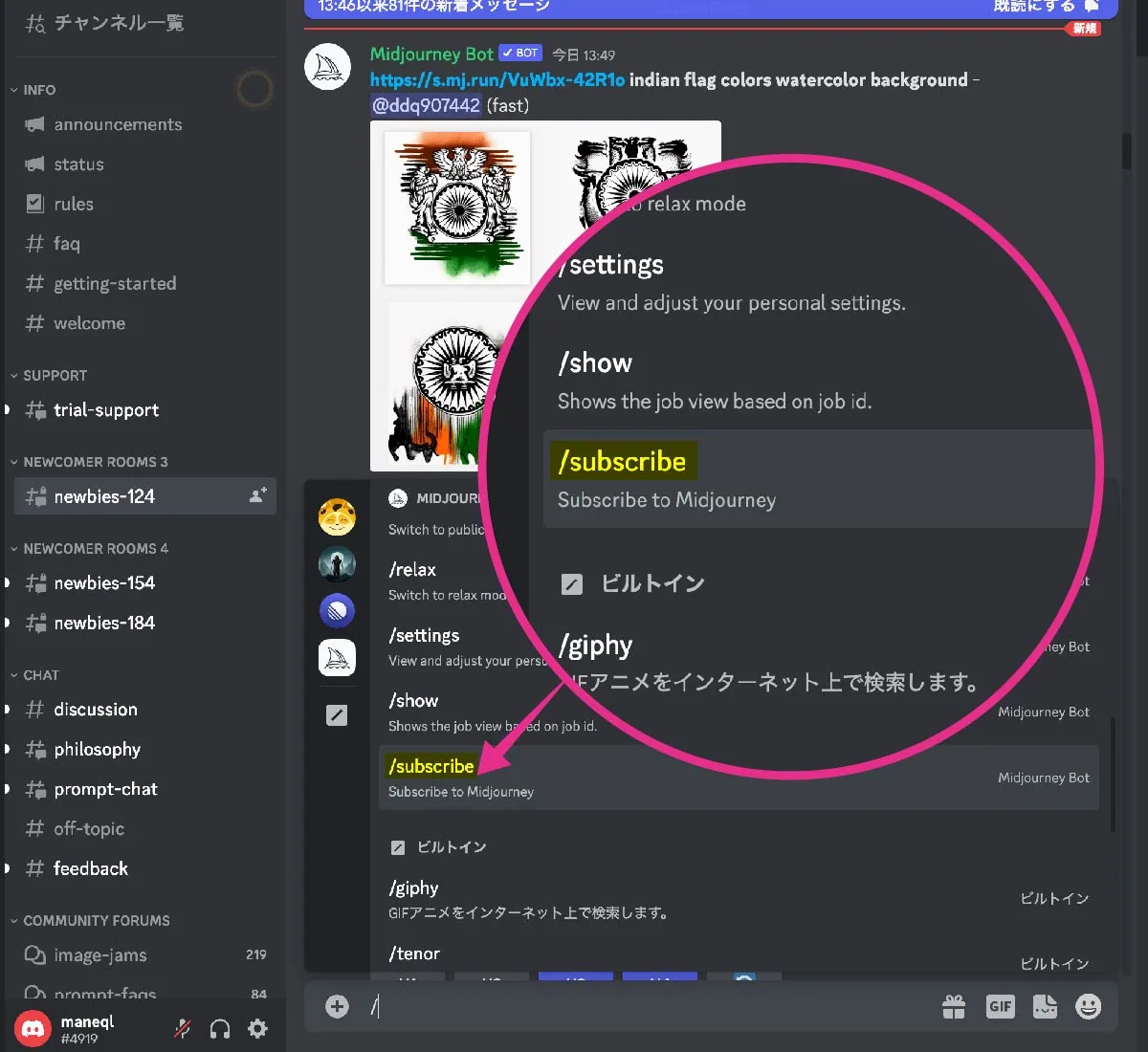The width and height of the screenshot is (1148, 1052).
Task: Click the BOT verified badge
Action: pyautogui.click(x=520, y=54)
